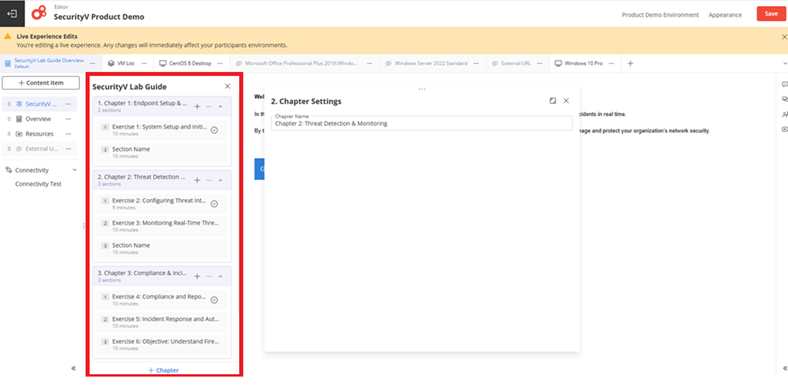Collapse Chapter 1 using its chevron
Screen dimensions: 788x387
[x=220, y=107]
